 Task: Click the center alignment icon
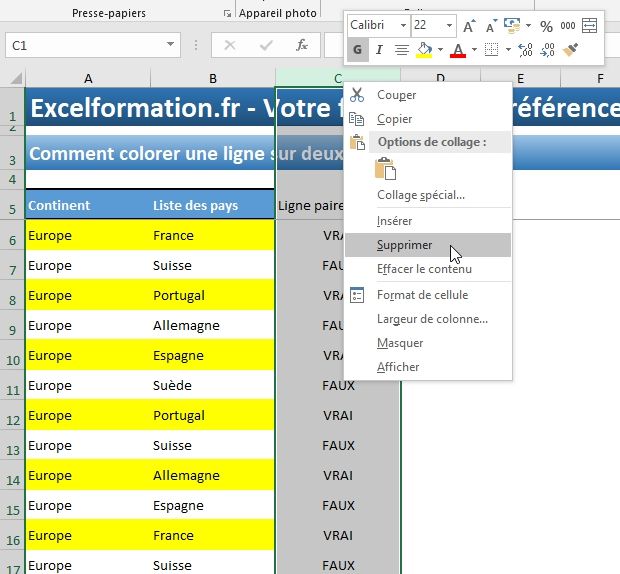pyautogui.click(x=402, y=50)
